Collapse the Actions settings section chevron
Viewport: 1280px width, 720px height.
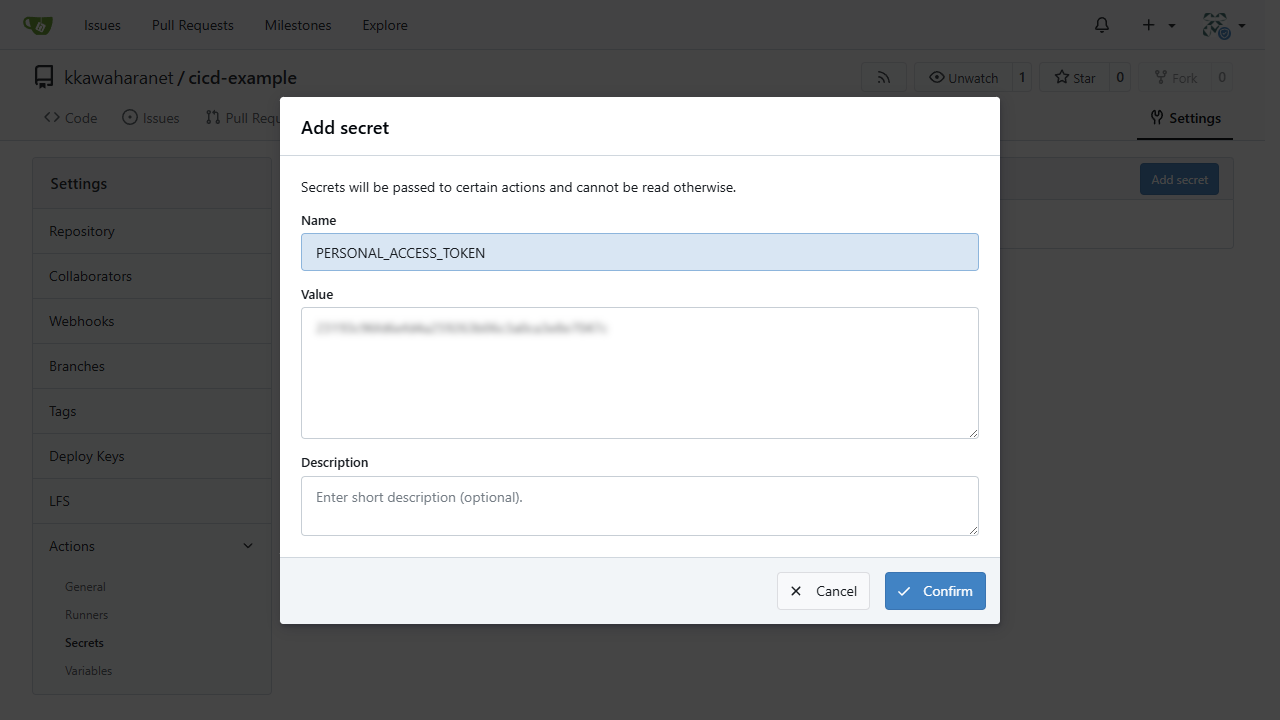(248, 546)
